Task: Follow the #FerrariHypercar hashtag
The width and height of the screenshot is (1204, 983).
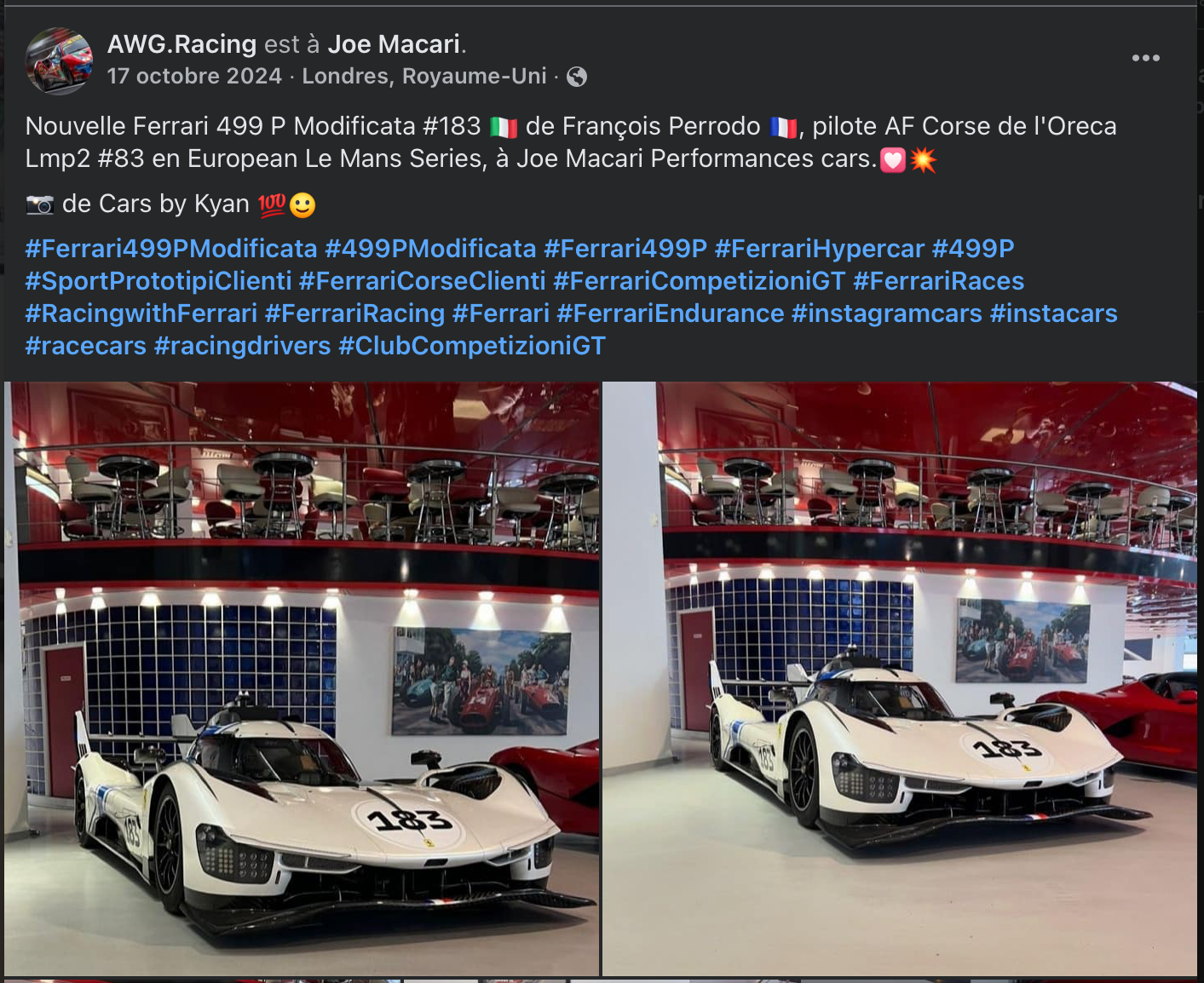Action: pyautogui.click(x=819, y=249)
